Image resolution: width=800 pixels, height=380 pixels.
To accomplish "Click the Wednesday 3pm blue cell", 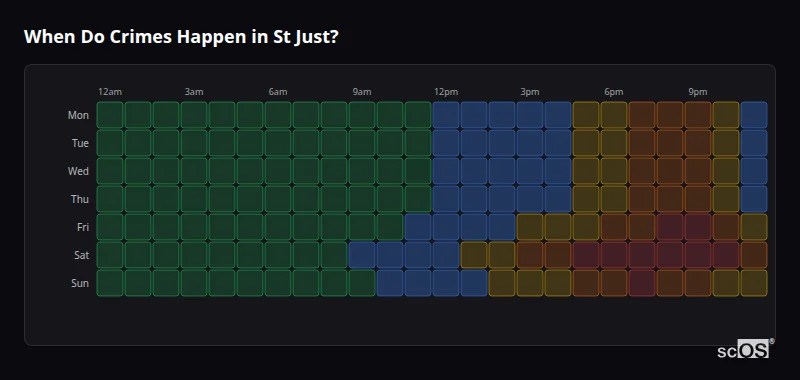I will (530, 171).
